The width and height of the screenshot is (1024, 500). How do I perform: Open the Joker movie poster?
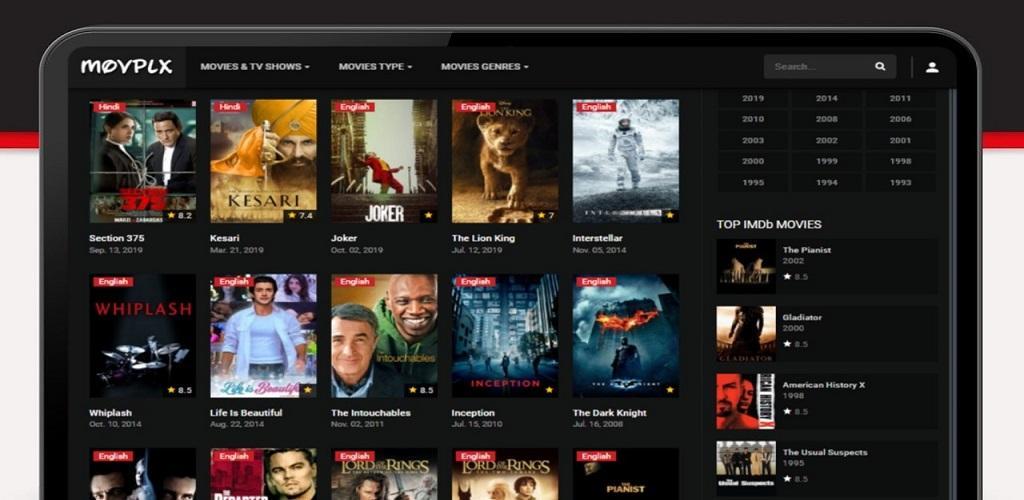(x=384, y=161)
